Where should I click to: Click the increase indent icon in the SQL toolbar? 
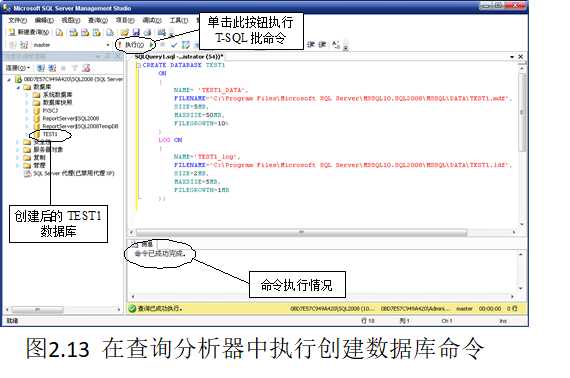pyautogui.click(x=322, y=44)
